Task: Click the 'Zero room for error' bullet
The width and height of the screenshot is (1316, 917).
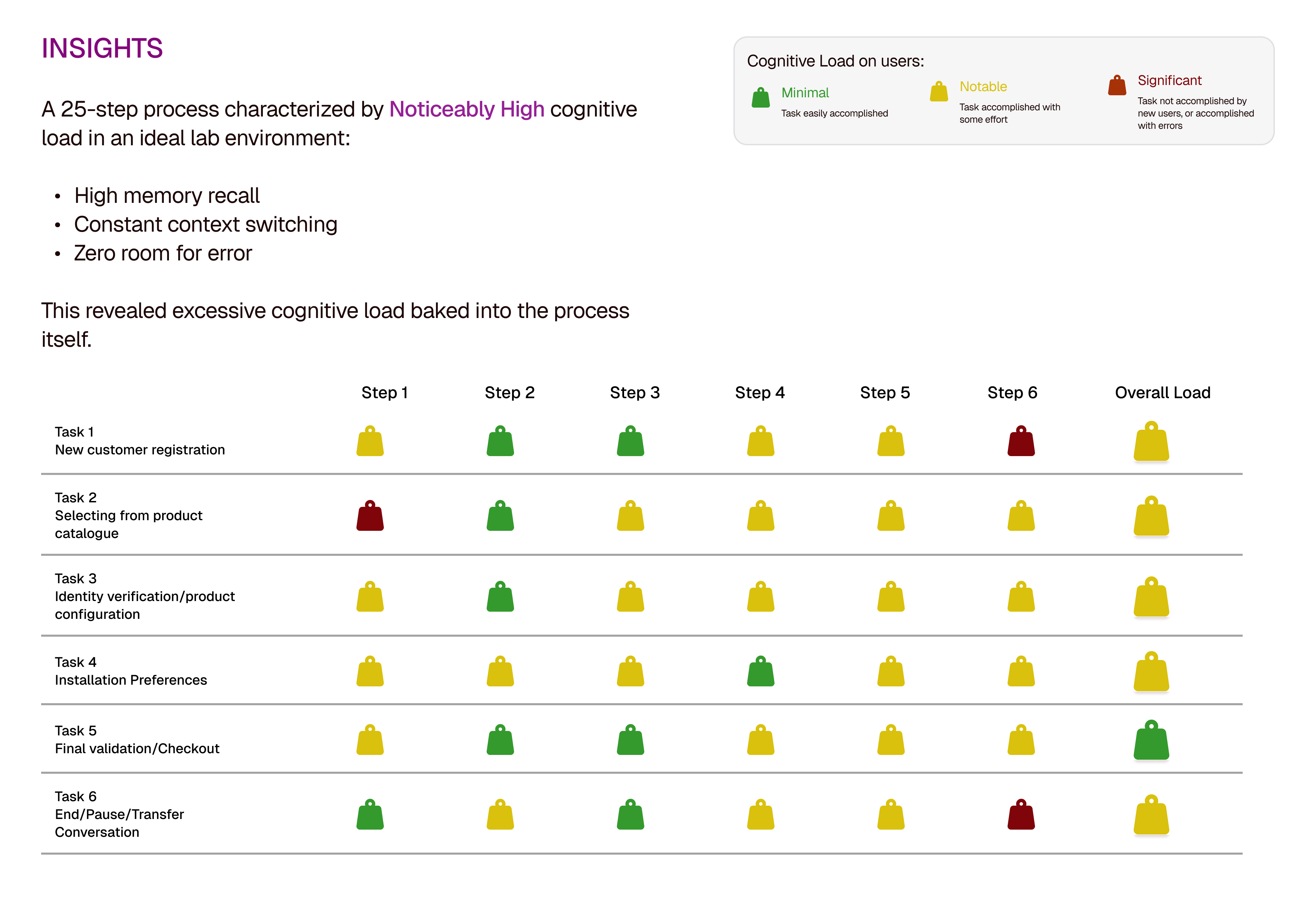Action: tap(163, 253)
